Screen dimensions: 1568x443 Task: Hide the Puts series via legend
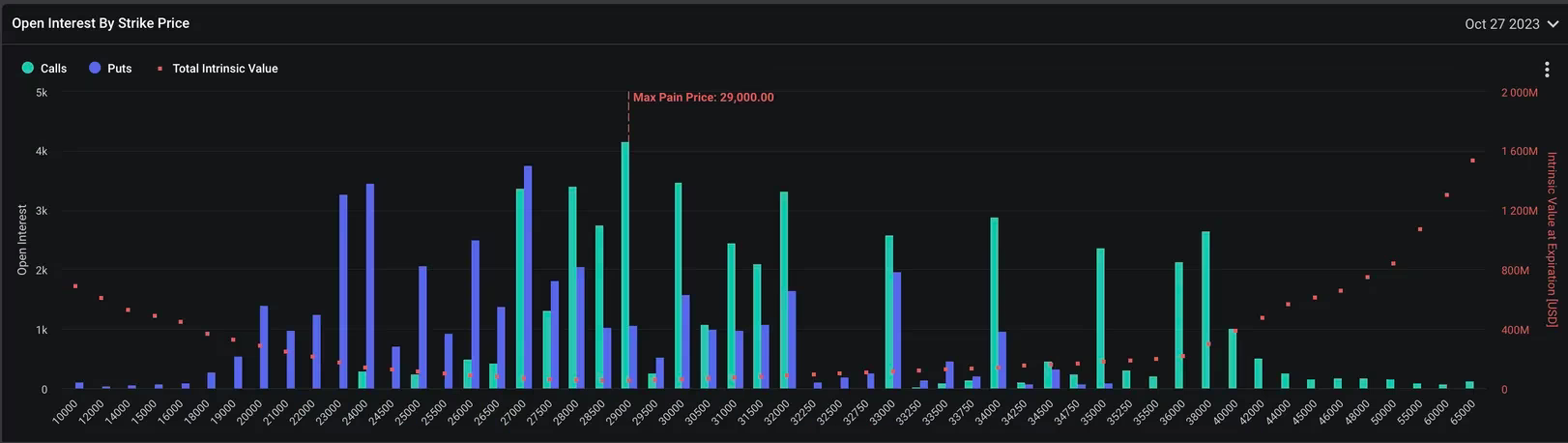pyautogui.click(x=119, y=69)
